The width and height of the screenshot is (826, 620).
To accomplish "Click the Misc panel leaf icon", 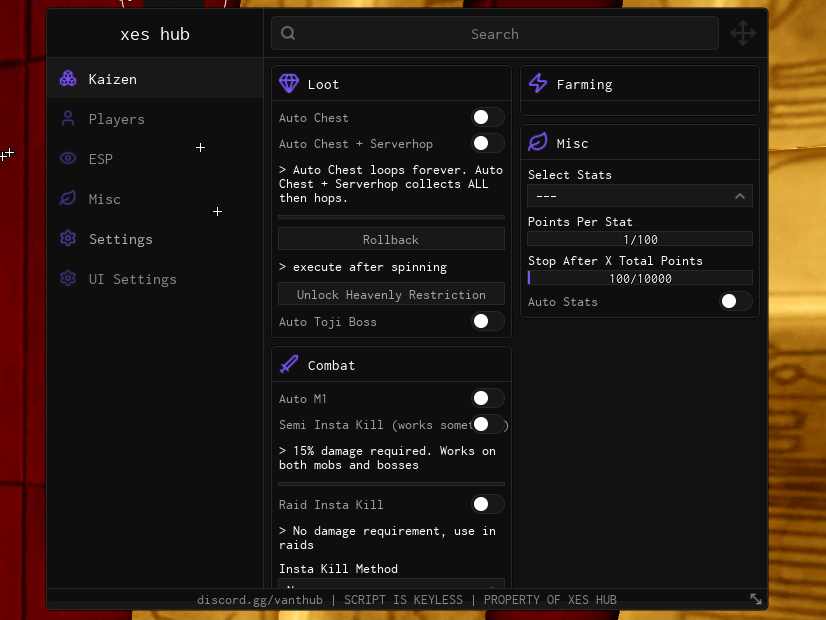I will click(538, 142).
